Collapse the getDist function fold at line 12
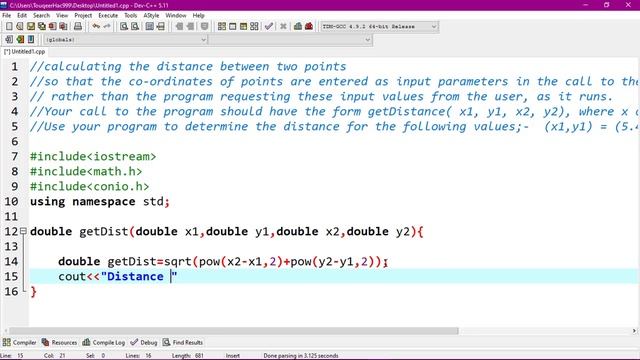The width and height of the screenshot is (640, 360). pos(23,231)
